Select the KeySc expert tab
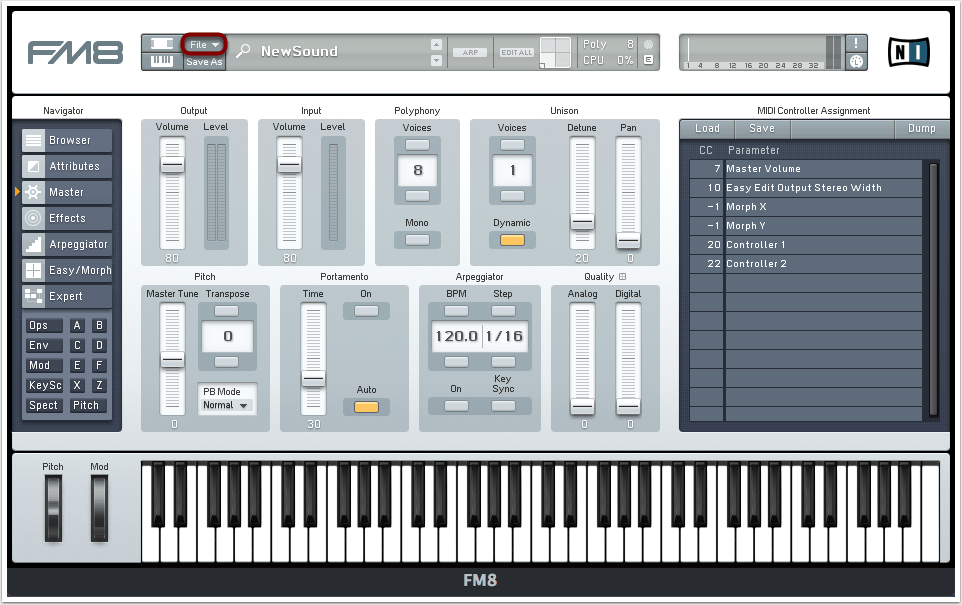962x605 pixels. [44, 386]
